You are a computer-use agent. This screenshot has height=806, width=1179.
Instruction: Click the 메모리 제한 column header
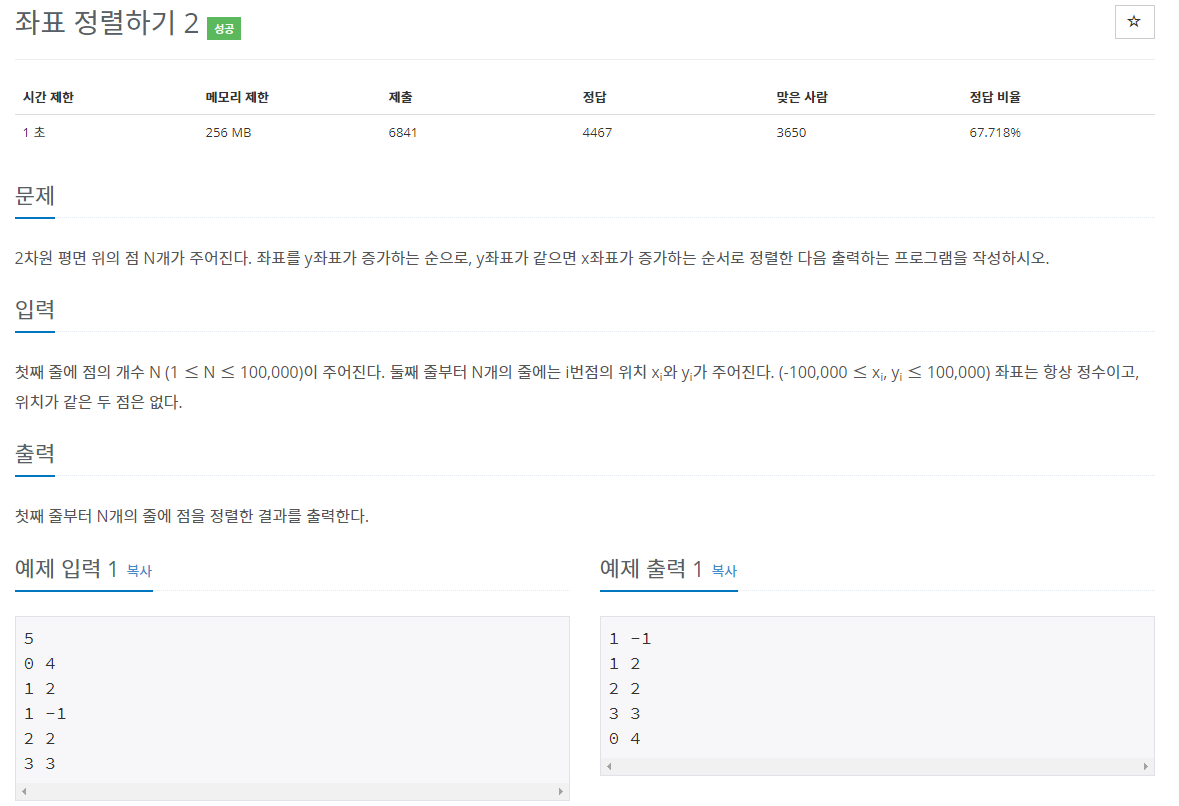pos(237,97)
